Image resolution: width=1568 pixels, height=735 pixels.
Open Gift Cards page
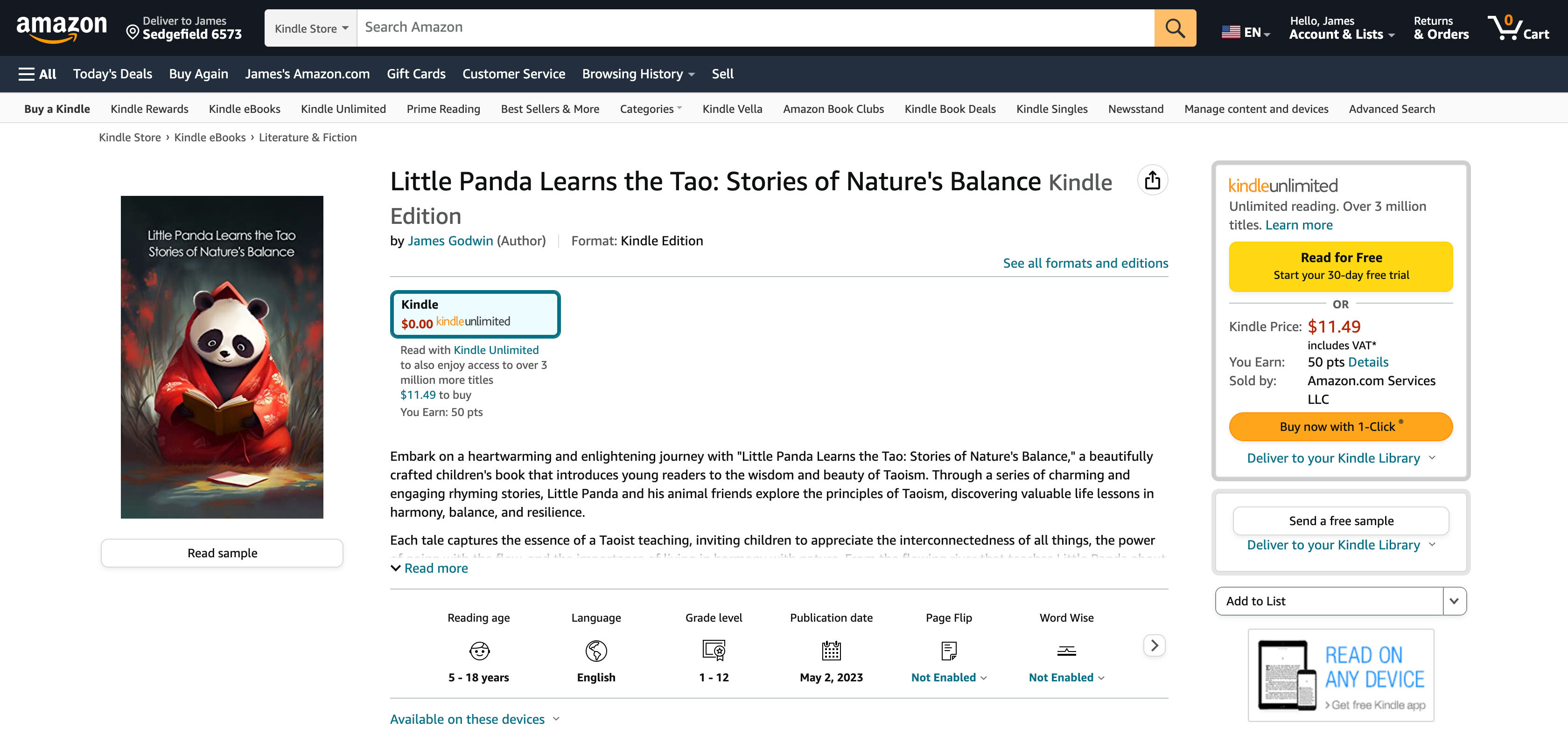(416, 74)
